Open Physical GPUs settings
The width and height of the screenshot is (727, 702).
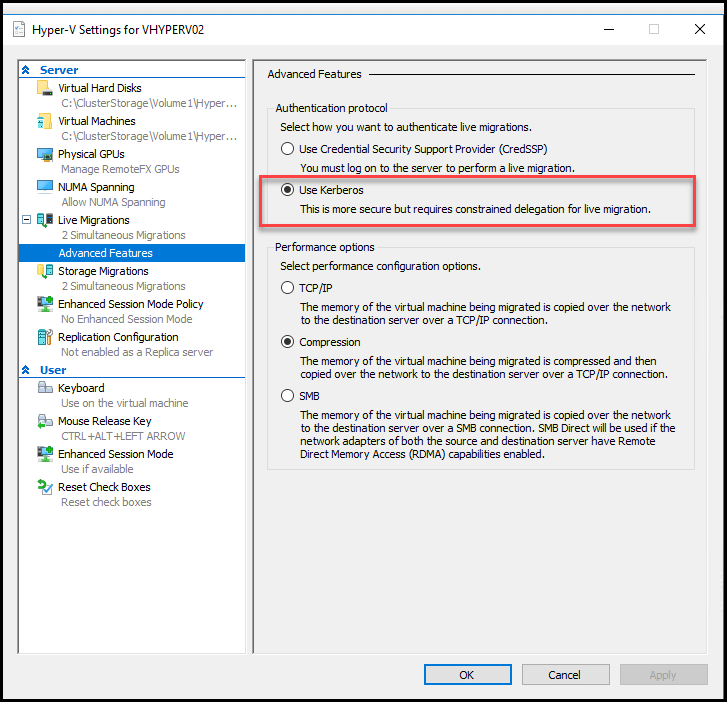point(91,154)
